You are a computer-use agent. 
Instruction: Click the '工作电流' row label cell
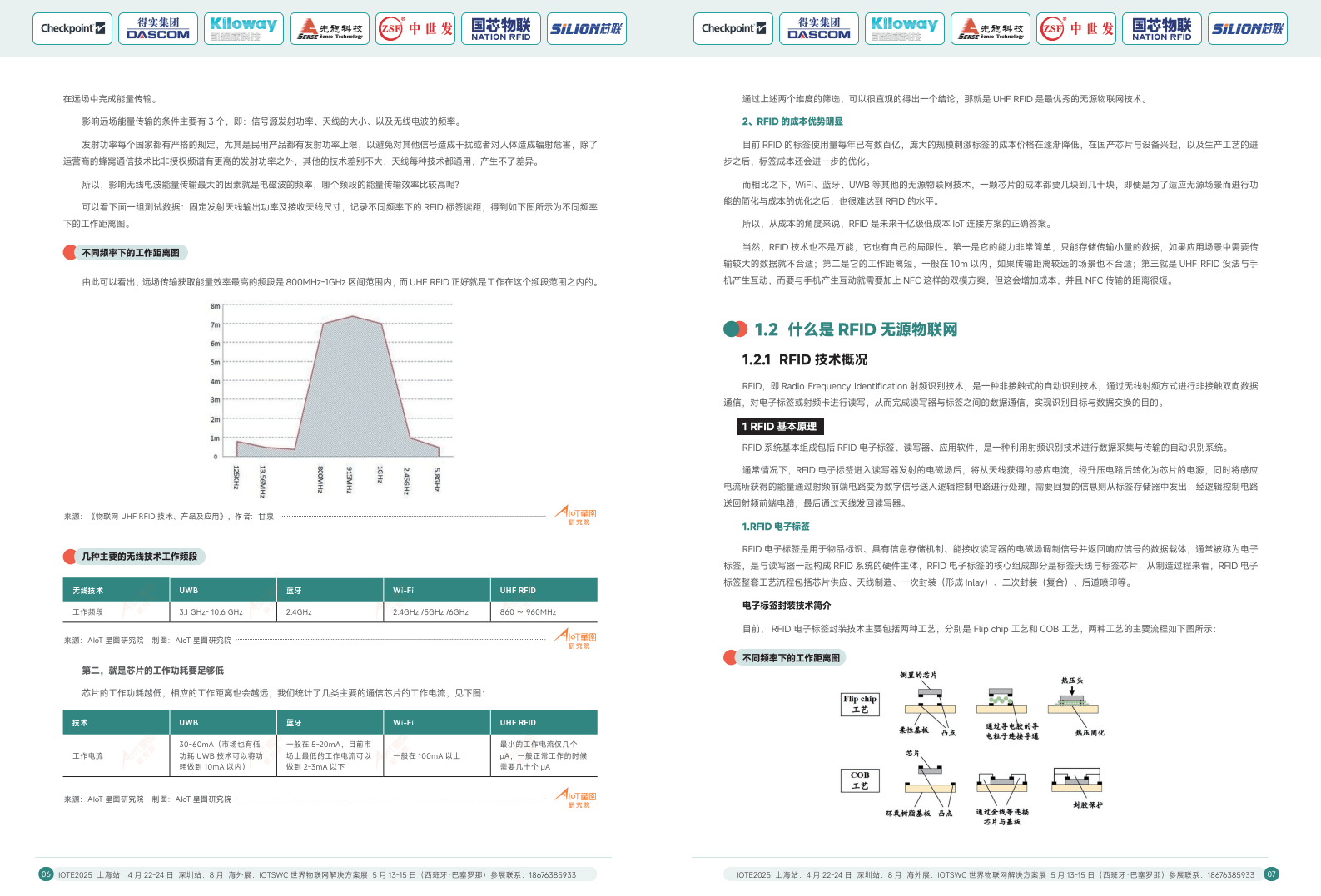[116, 755]
